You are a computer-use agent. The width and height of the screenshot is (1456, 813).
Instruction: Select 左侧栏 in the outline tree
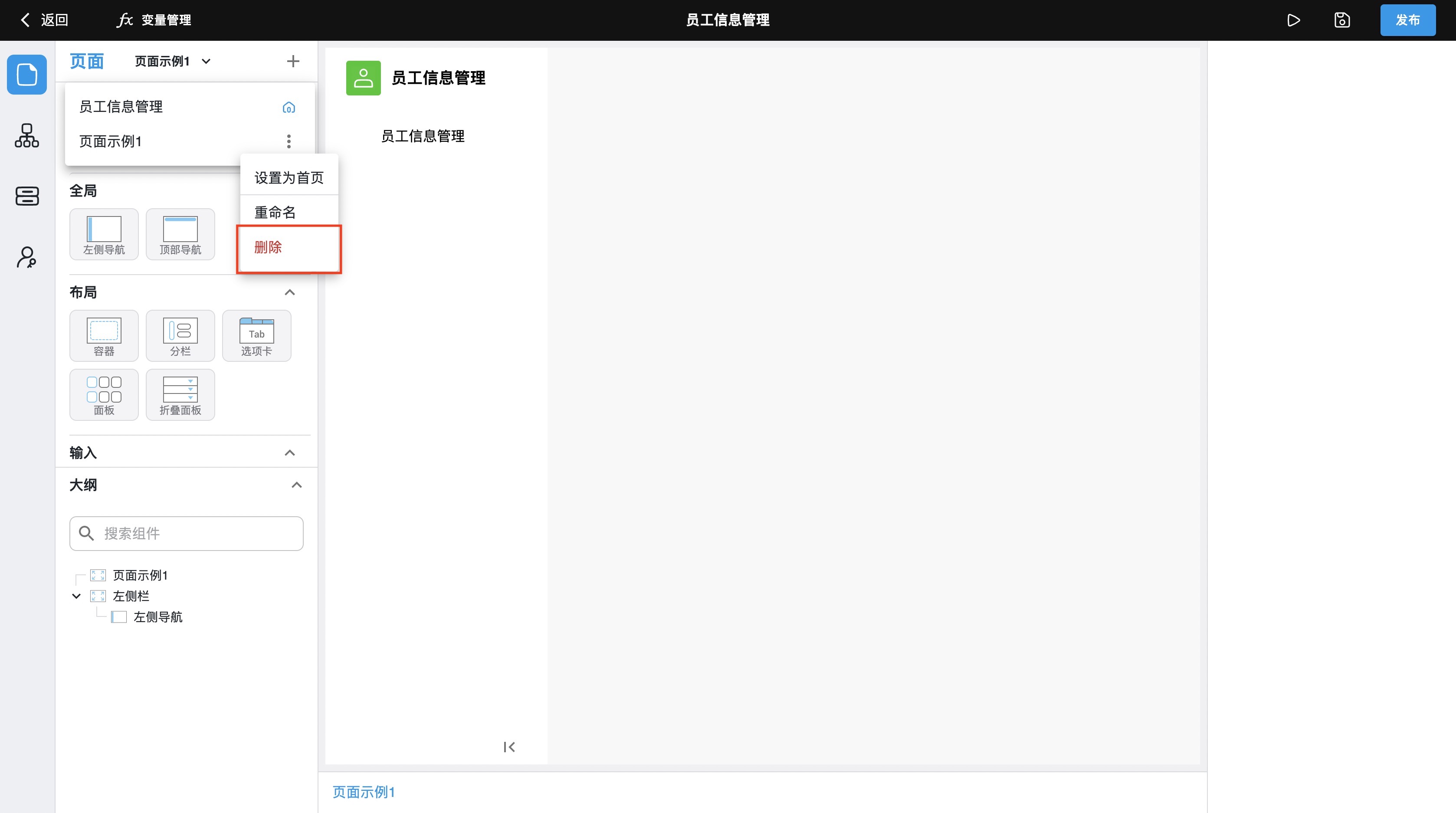131,596
